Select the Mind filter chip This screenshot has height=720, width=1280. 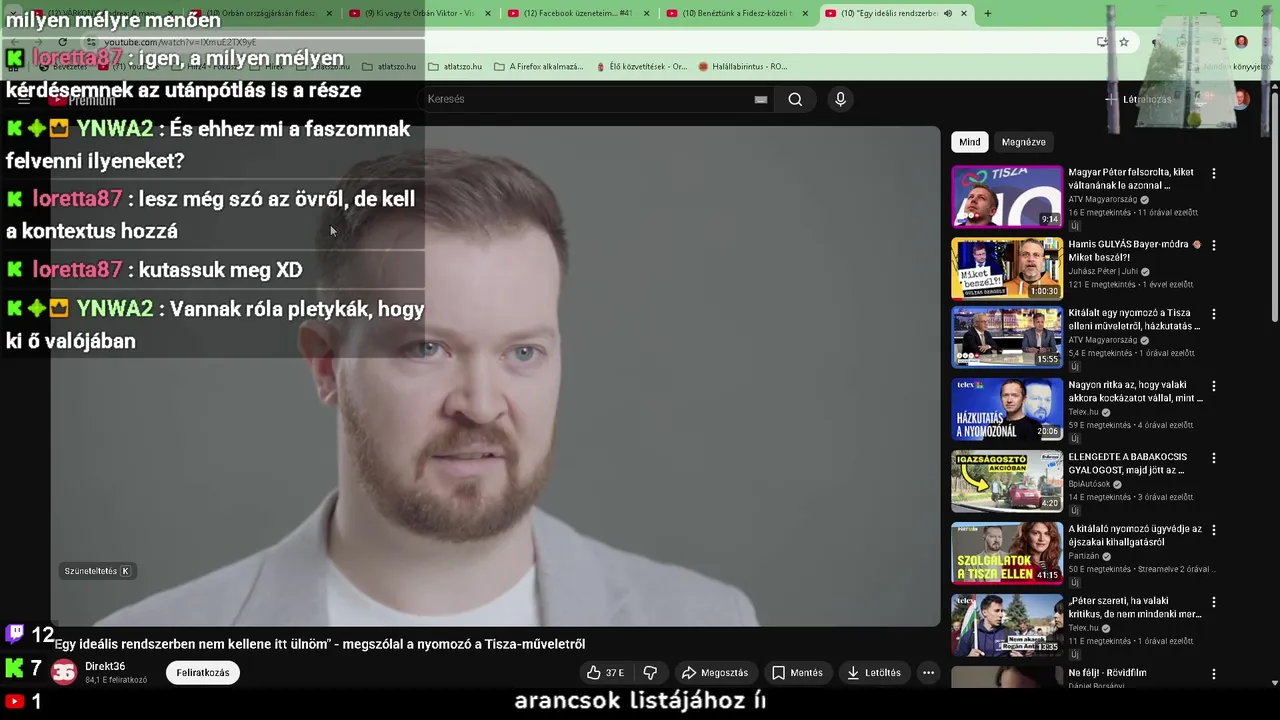970,142
